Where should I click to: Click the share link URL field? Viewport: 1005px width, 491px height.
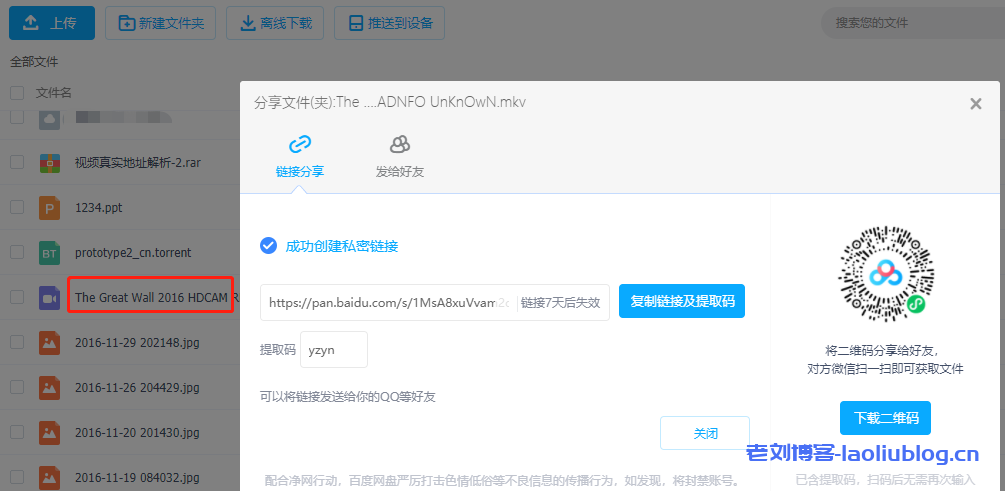click(x=388, y=303)
